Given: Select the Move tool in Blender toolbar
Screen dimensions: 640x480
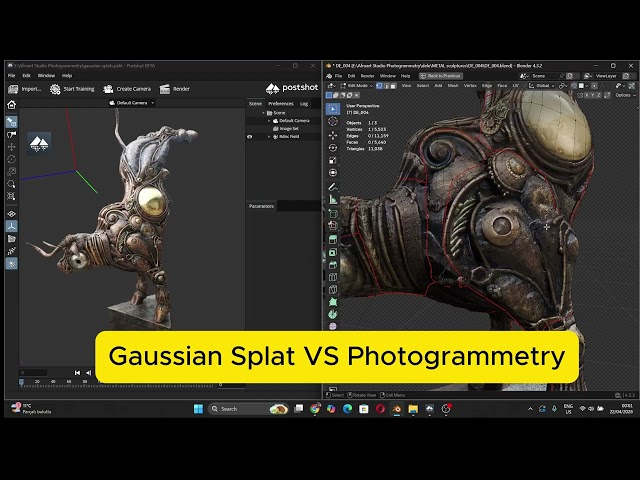Looking at the screenshot, I should click(333, 135).
